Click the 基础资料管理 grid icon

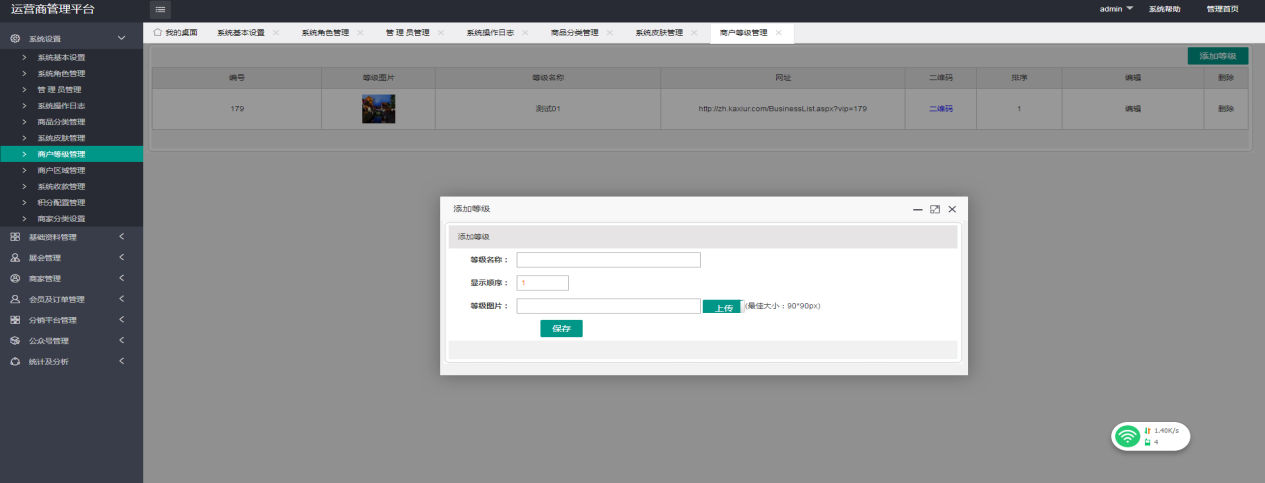[15, 237]
